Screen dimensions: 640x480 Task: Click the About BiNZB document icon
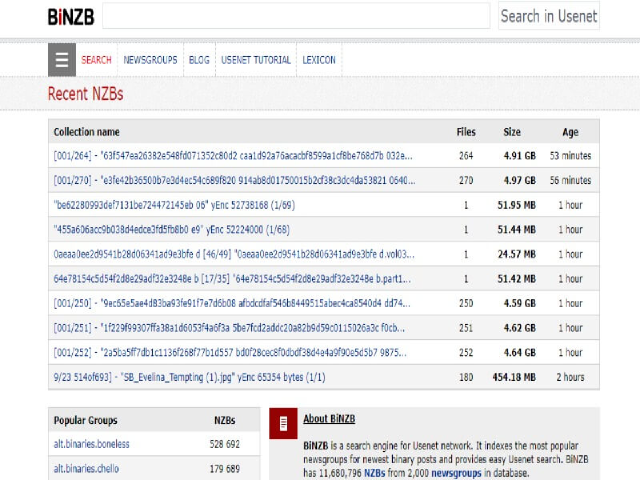(x=284, y=423)
